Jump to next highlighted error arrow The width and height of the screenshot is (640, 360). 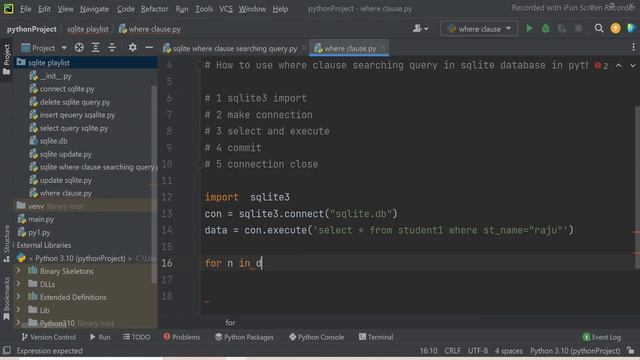click(x=633, y=65)
